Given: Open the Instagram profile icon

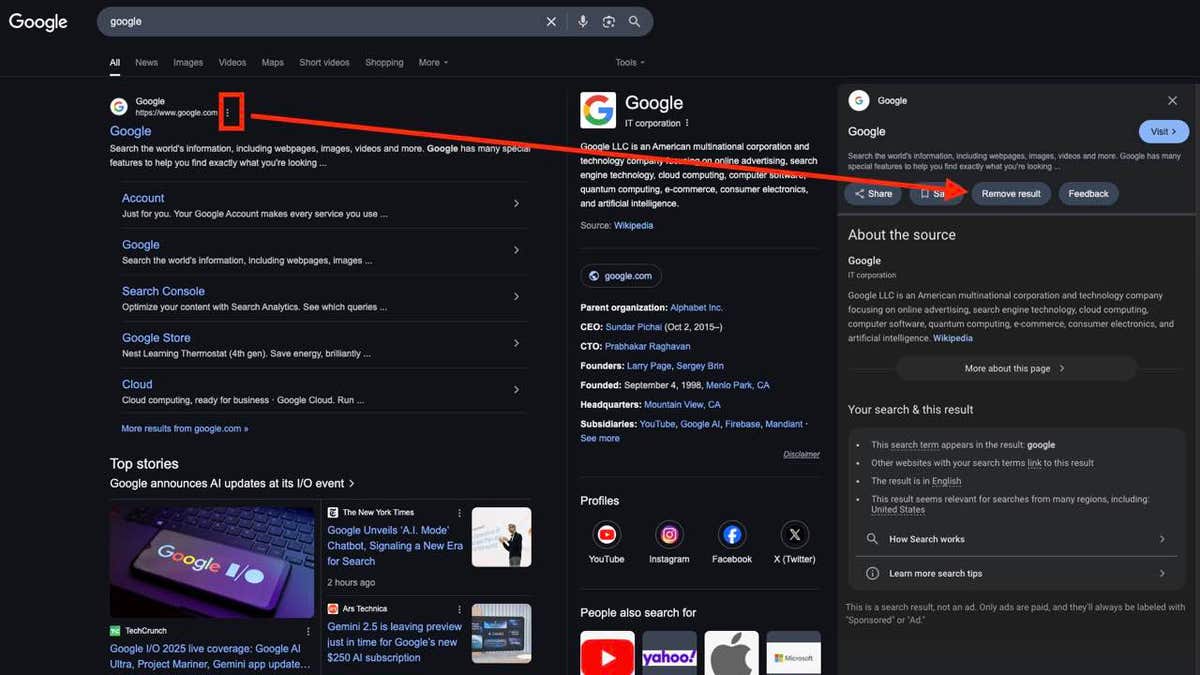Looking at the screenshot, I should point(669,534).
